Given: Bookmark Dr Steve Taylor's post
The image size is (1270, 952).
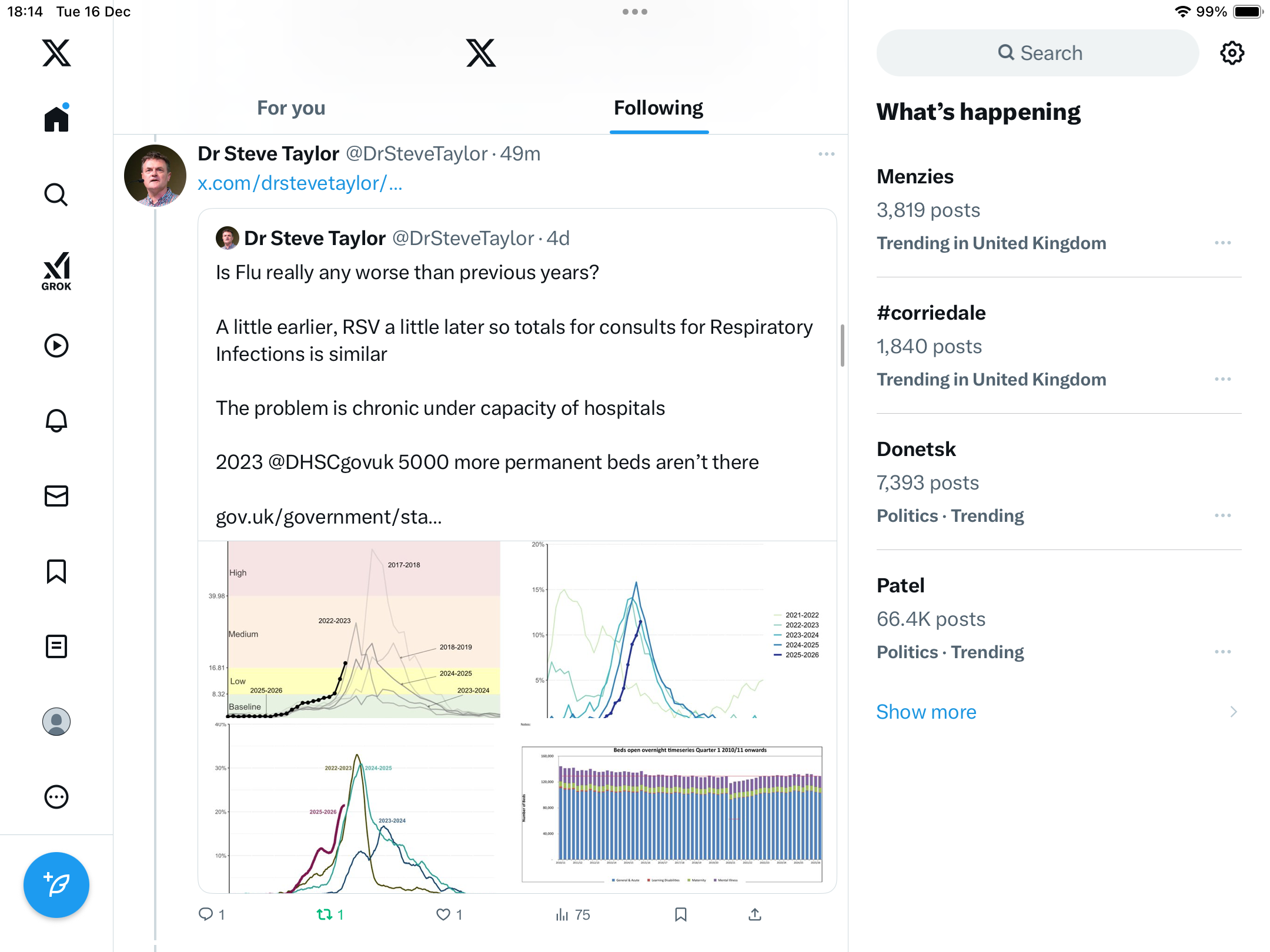Looking at the screenshot, I should (681, 914).
